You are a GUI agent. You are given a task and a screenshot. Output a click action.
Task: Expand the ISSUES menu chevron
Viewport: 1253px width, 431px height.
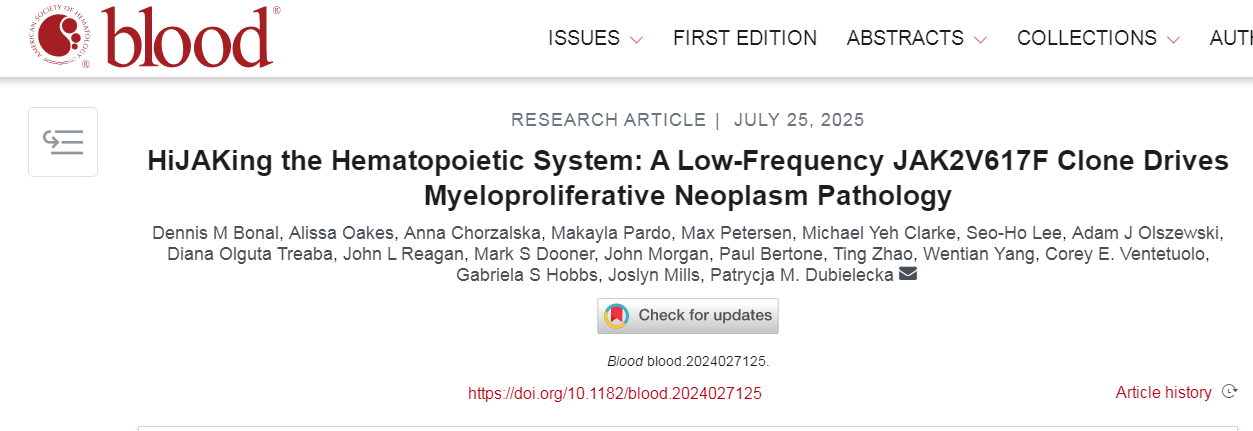[x=636, y=40]
